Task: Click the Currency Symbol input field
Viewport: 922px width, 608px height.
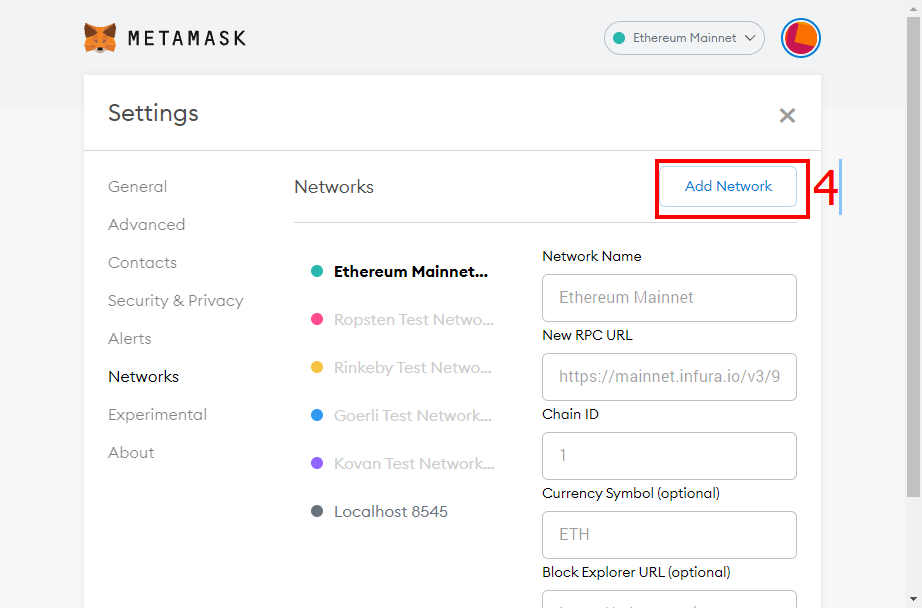Action: tap(669, 535)
